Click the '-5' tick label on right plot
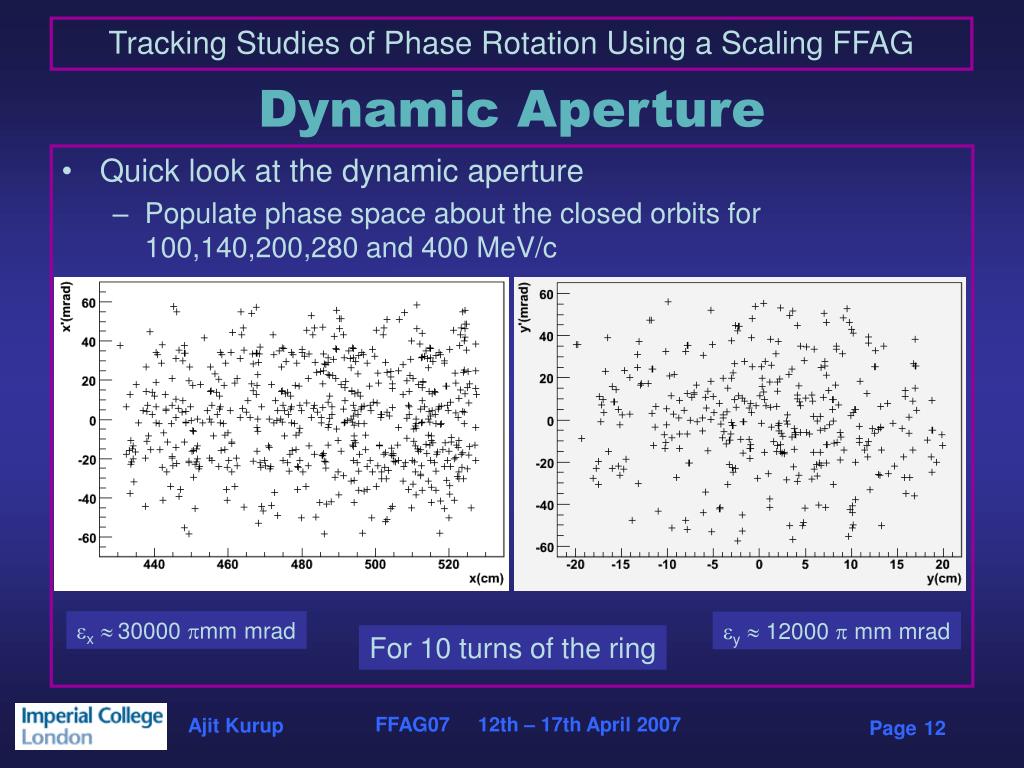This screenshot has width=1024, height=768. 712,564
